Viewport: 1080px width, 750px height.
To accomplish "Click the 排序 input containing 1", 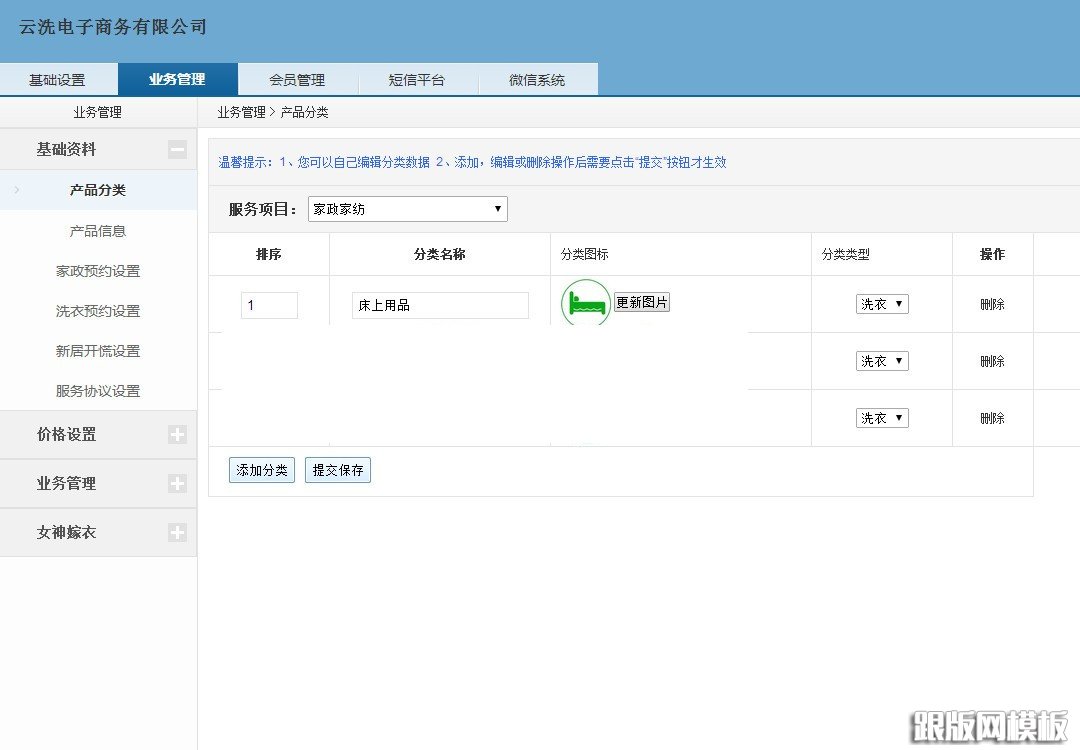I will point(269,304).
